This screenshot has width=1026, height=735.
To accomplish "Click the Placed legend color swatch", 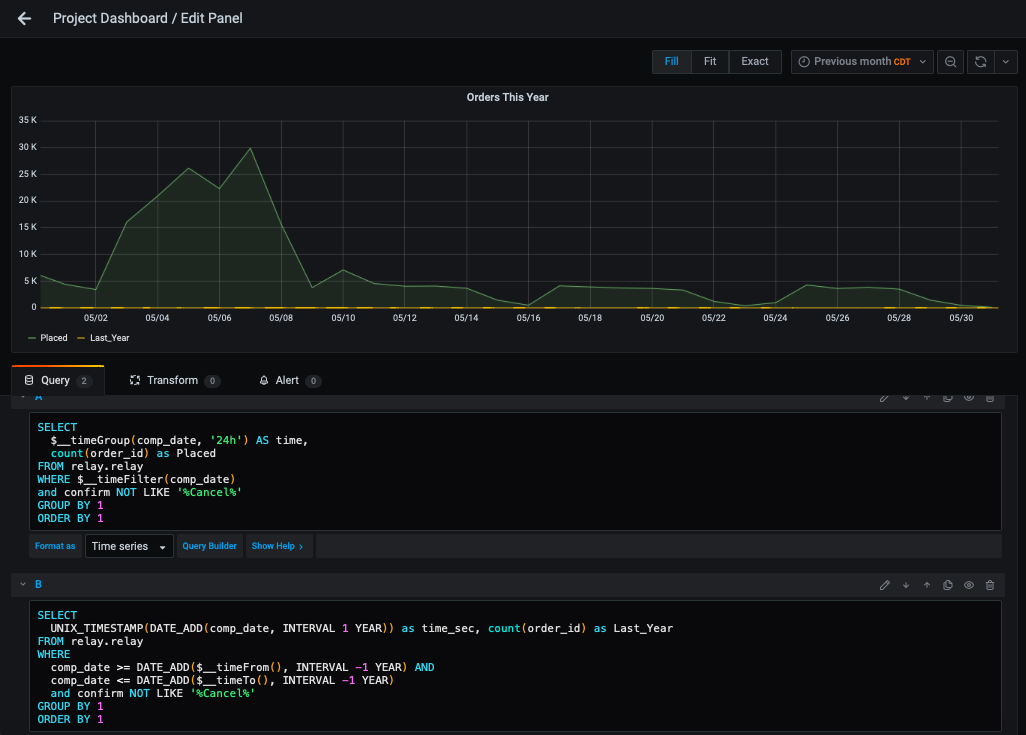I will pyautogui.click(x=32, y=338).
